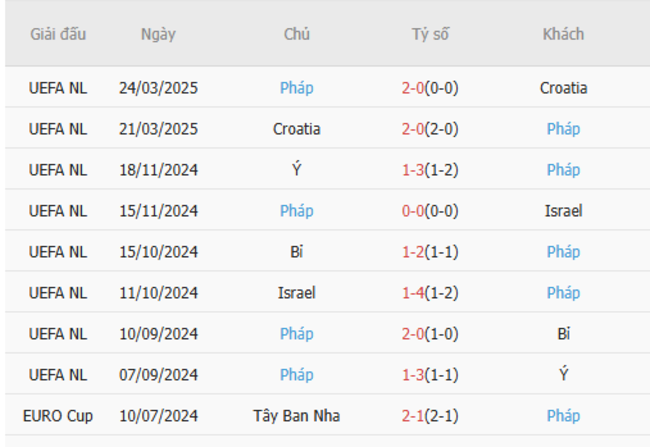The image size is (650, 447).
Task: Open Pháp team link in 24/03/2025 row
Action: point(296,88)
